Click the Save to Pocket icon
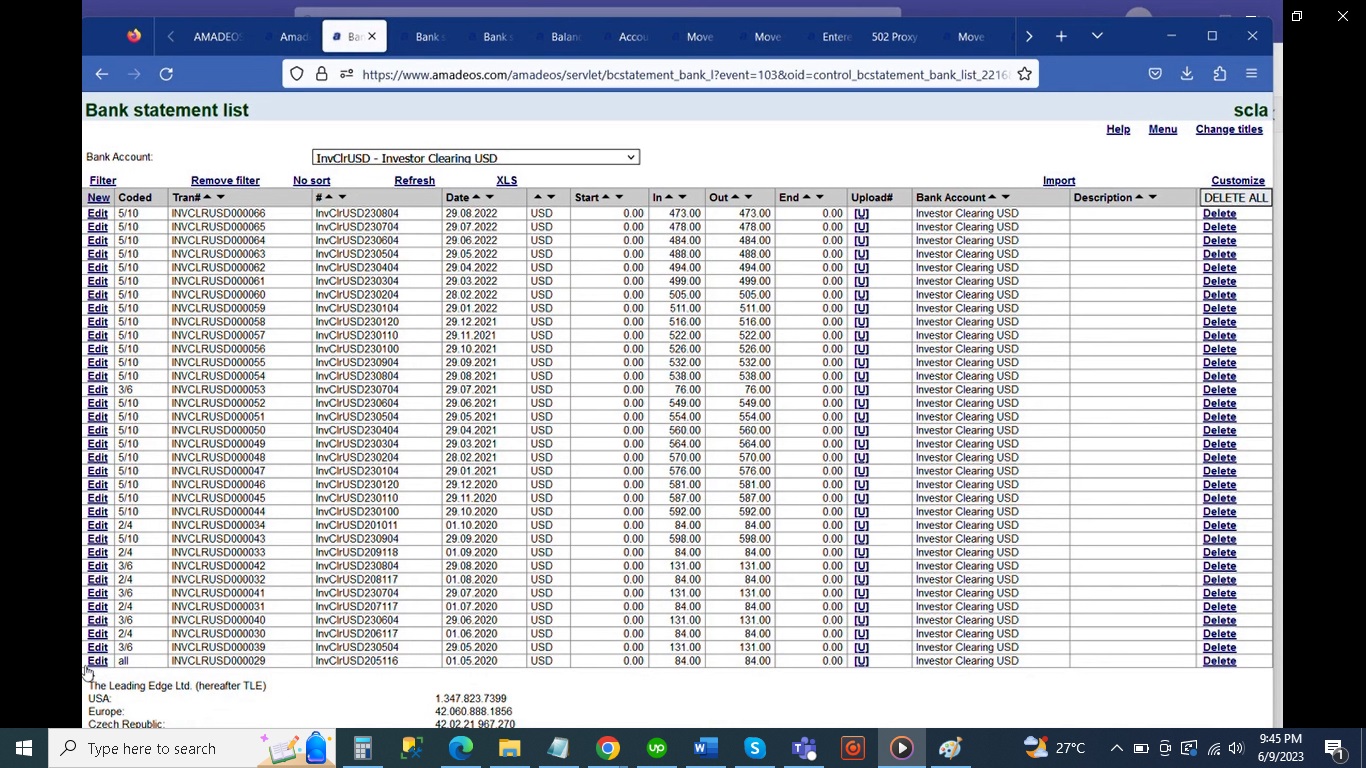 pos(1155,74)
